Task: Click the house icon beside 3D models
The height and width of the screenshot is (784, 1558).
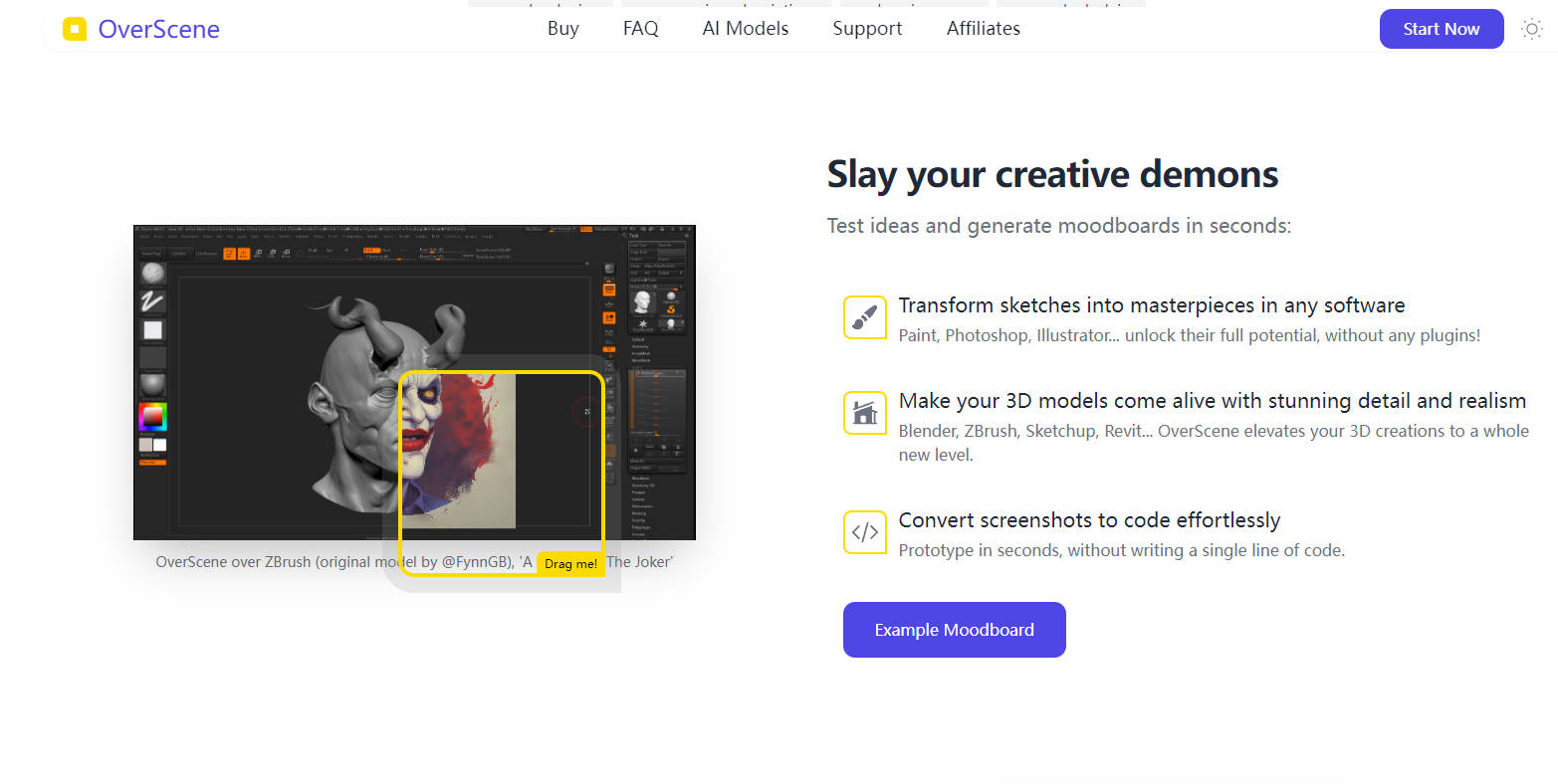Action: (x=864, y=413)
